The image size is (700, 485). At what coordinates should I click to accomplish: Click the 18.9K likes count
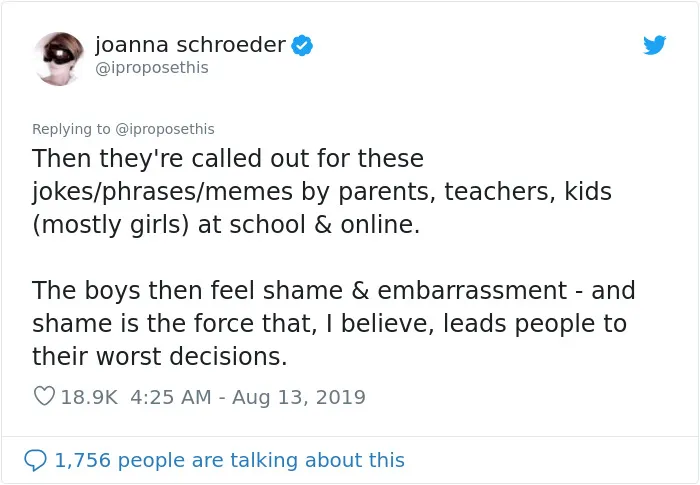point(89,397)
